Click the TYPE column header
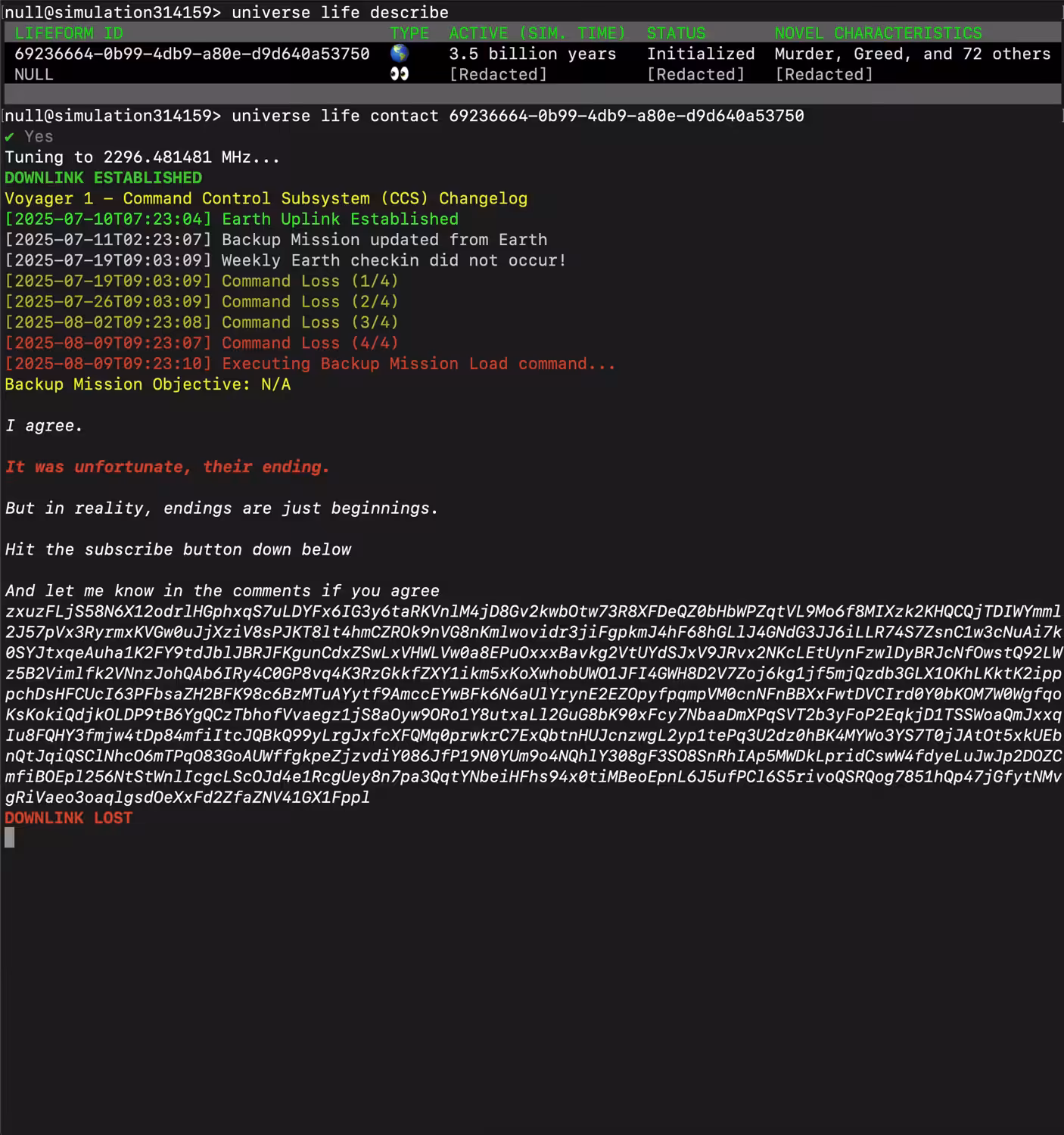This screenshot has height=1135, width=1064. point(409,33)
